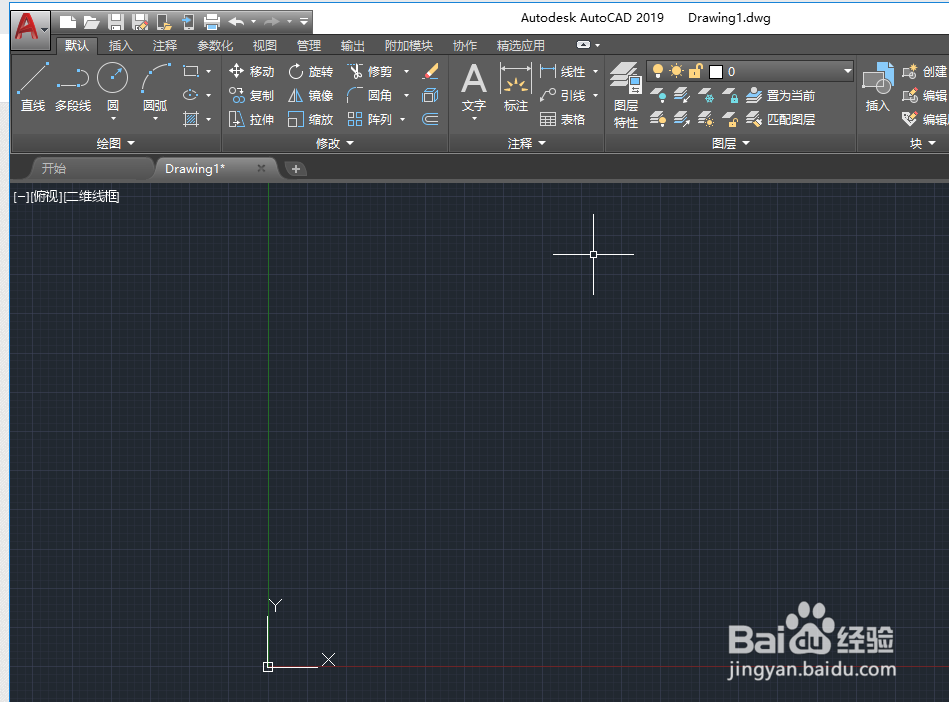Switch to the View (视图) ribbon tab

tap(264, 45)
